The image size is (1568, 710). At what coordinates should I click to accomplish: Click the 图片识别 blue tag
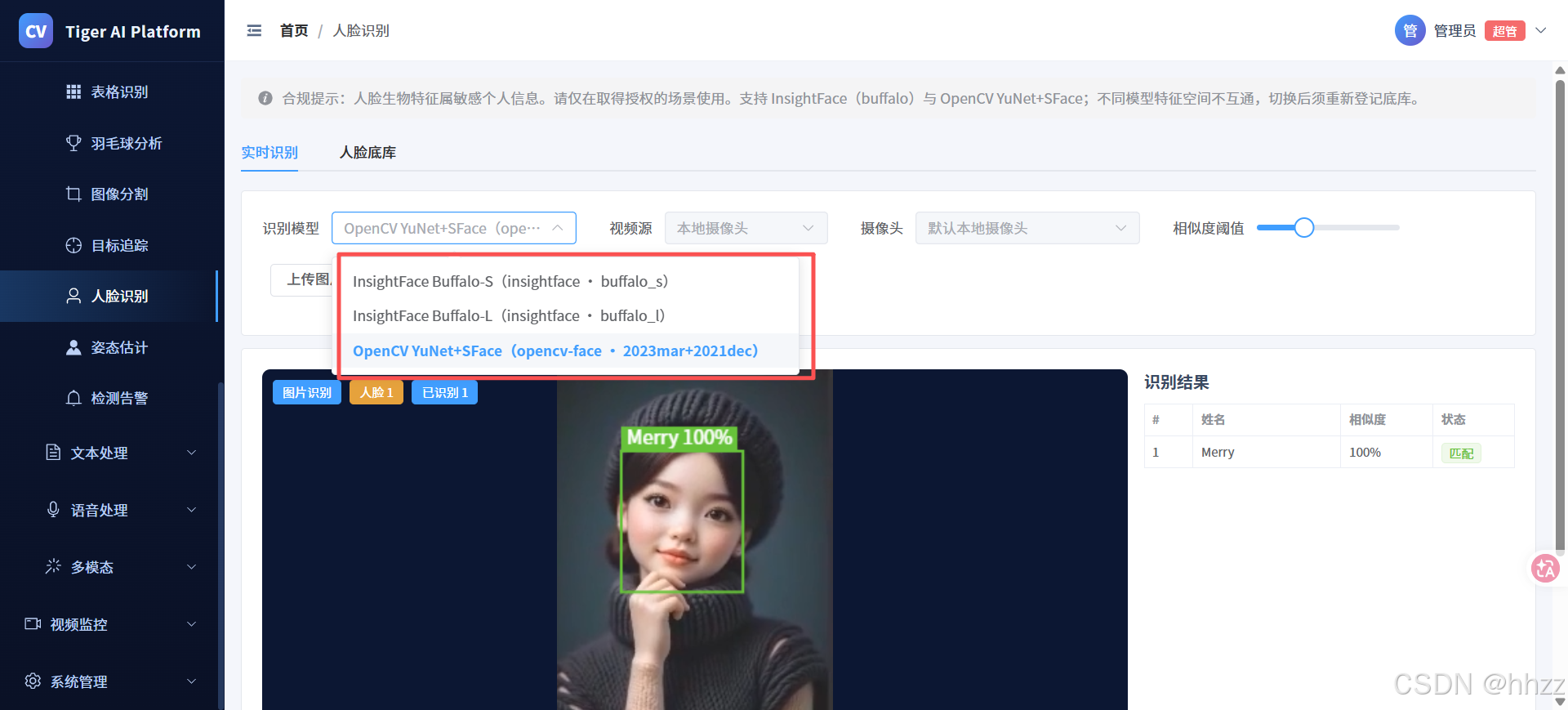307,392
